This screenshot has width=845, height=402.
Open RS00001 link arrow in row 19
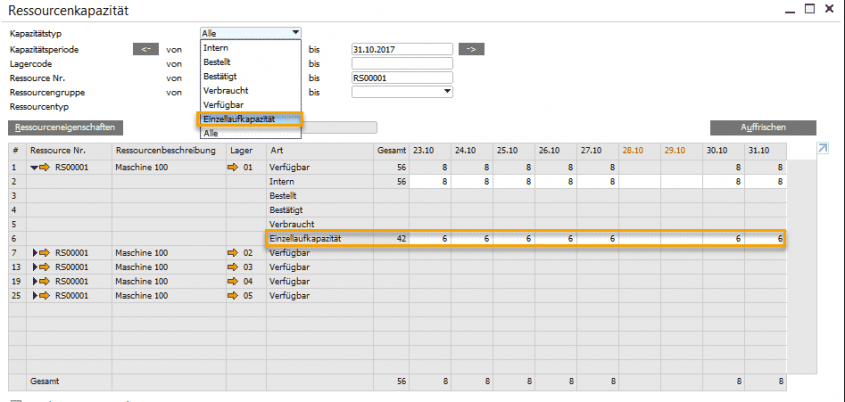[44, 281]
